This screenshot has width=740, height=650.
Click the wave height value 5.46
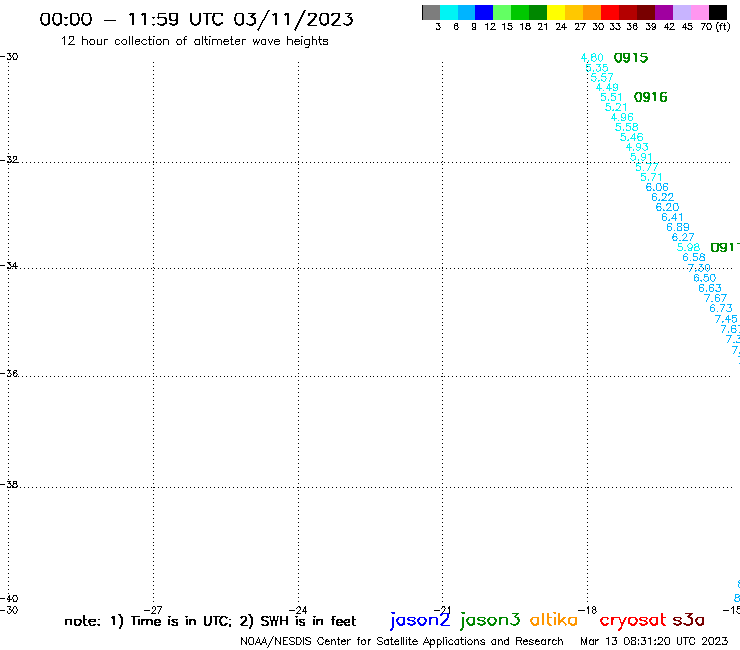pyautogui.click(x=631, y=137)
